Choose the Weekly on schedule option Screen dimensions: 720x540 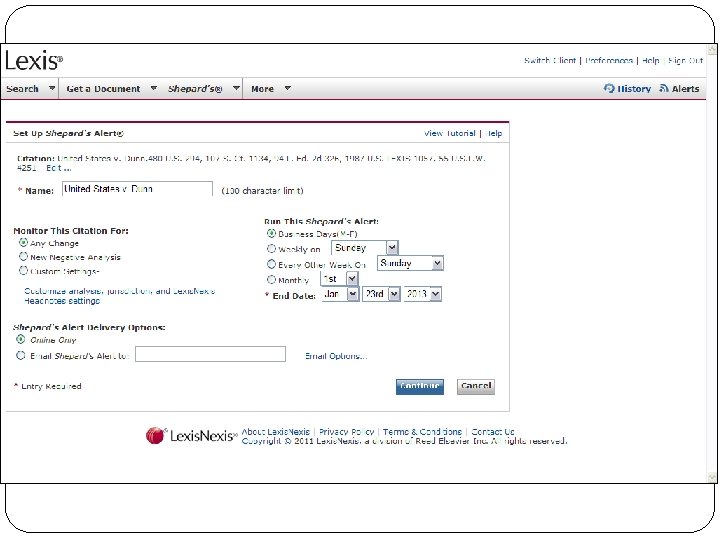(x=271, y=248)
